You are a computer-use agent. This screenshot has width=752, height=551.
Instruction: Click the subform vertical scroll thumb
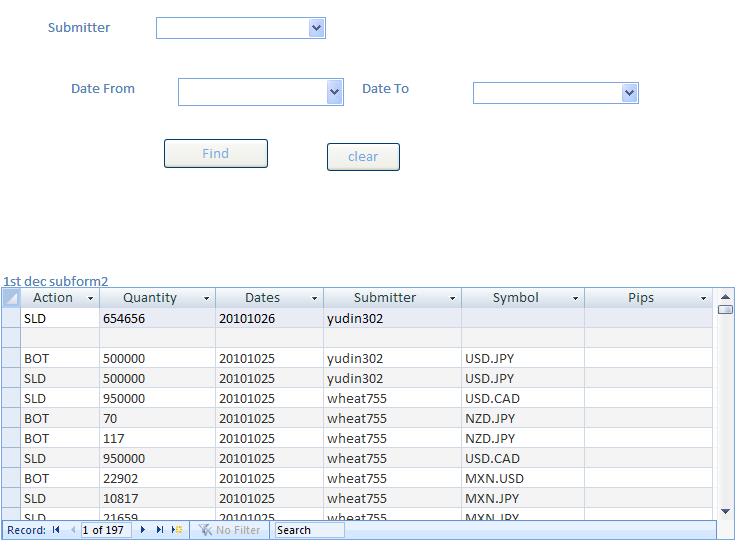(x=725, y=310)
